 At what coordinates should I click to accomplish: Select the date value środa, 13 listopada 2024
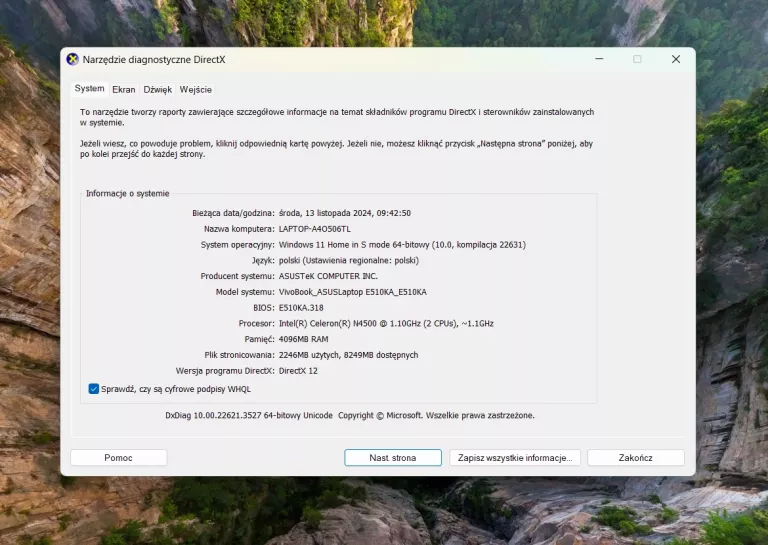345,213
